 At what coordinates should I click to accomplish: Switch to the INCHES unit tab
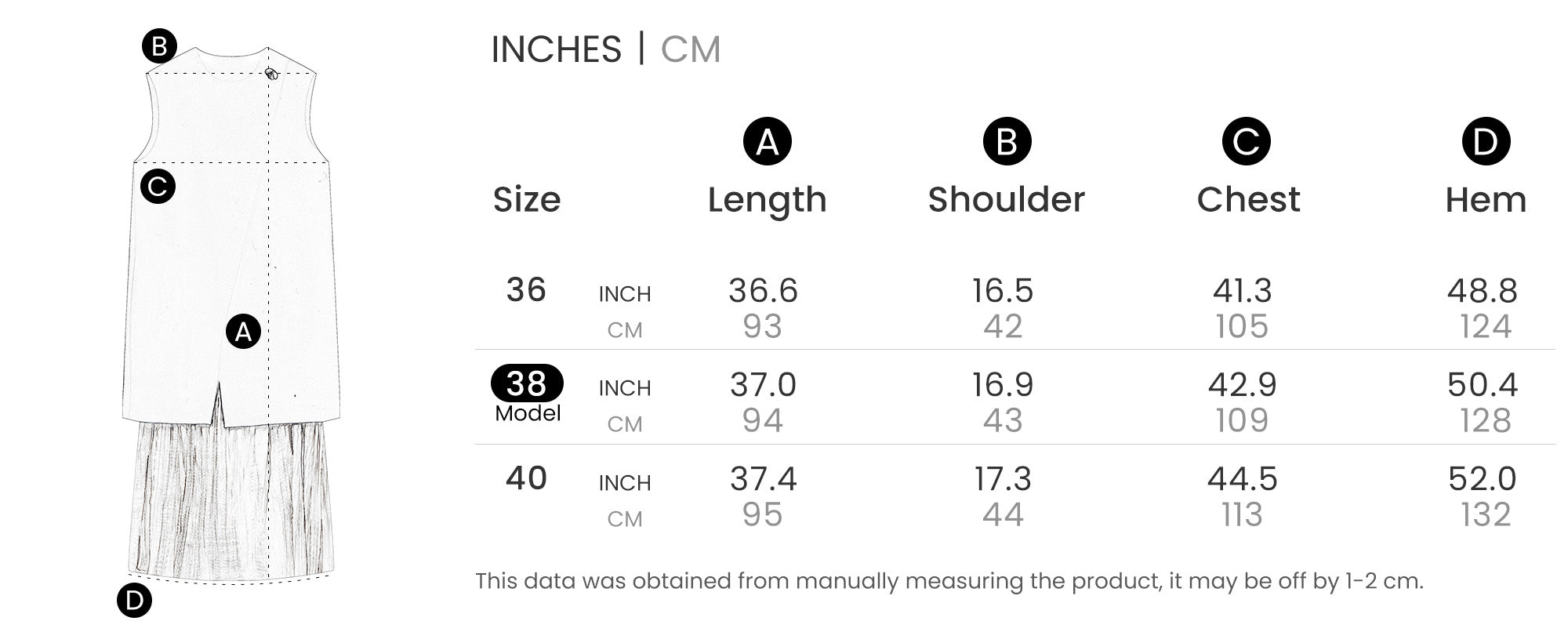pos(556,49)
